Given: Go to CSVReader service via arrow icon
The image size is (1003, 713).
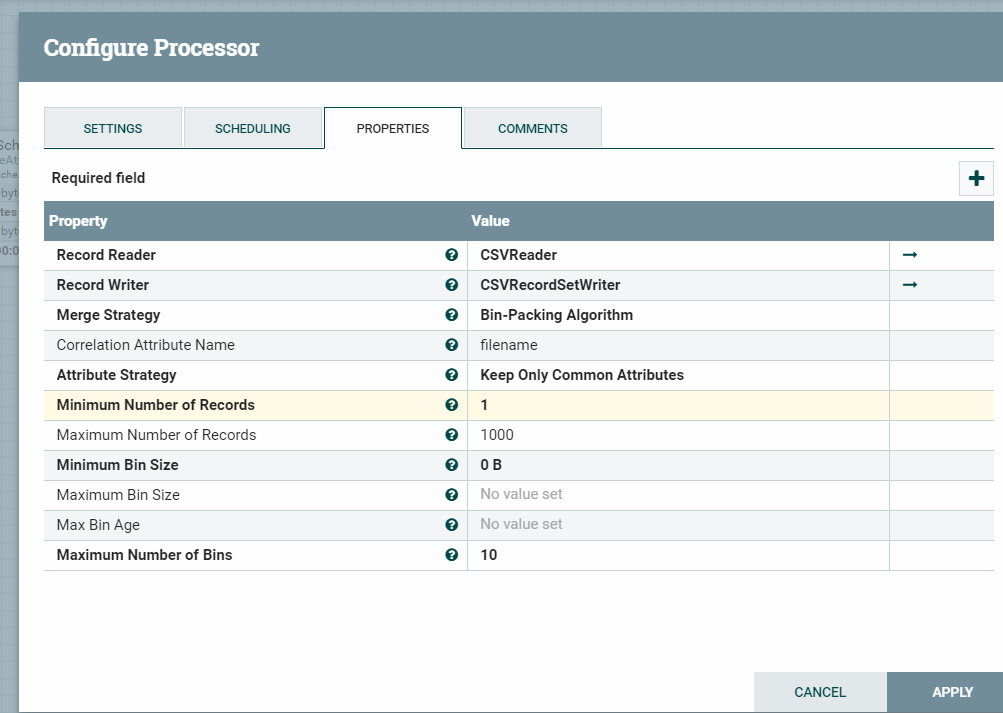Looking at the screenshot, I should (x=909, y=255).
